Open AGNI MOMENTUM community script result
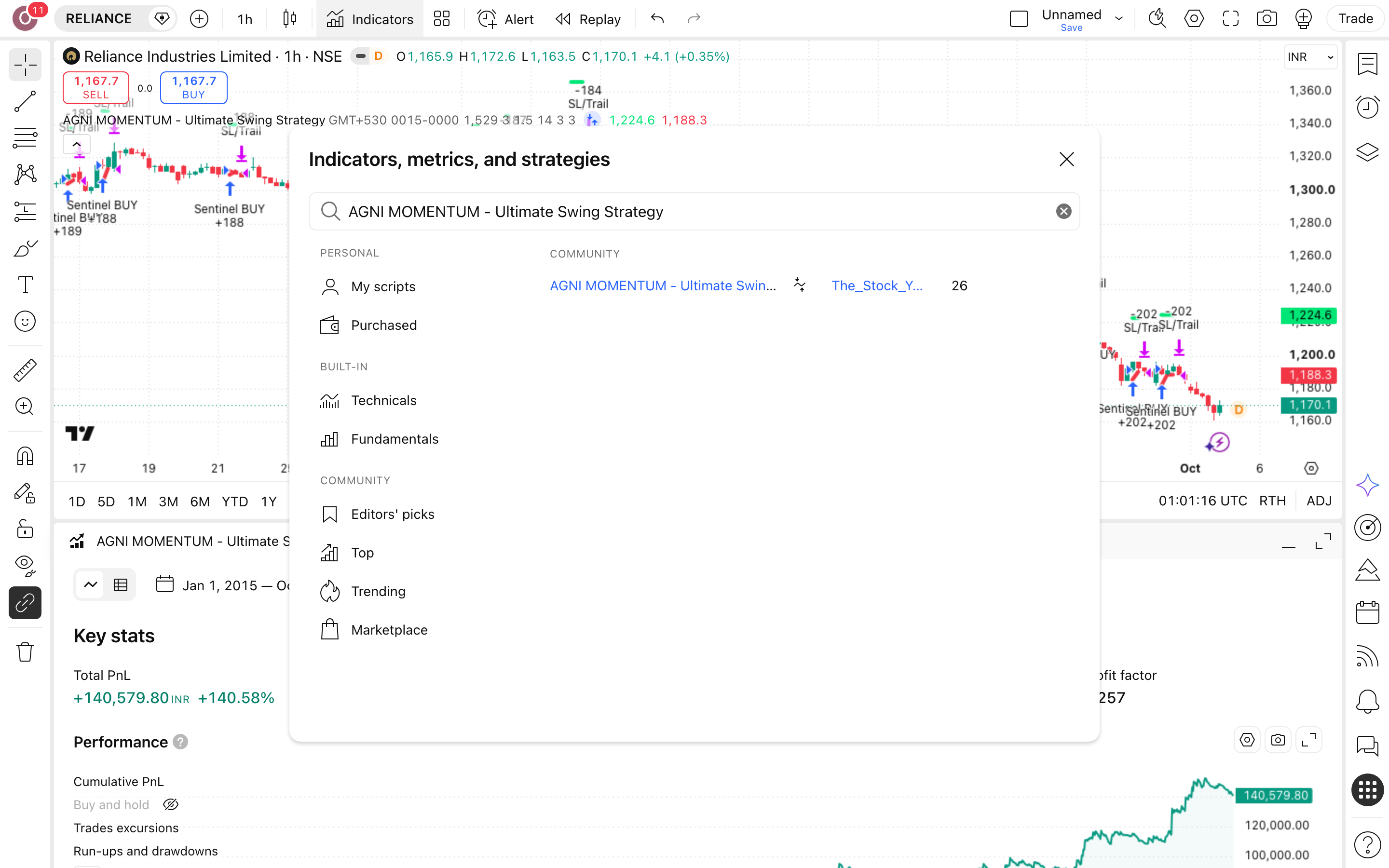This screenshot has height=868, width=1389. (662, 286)
